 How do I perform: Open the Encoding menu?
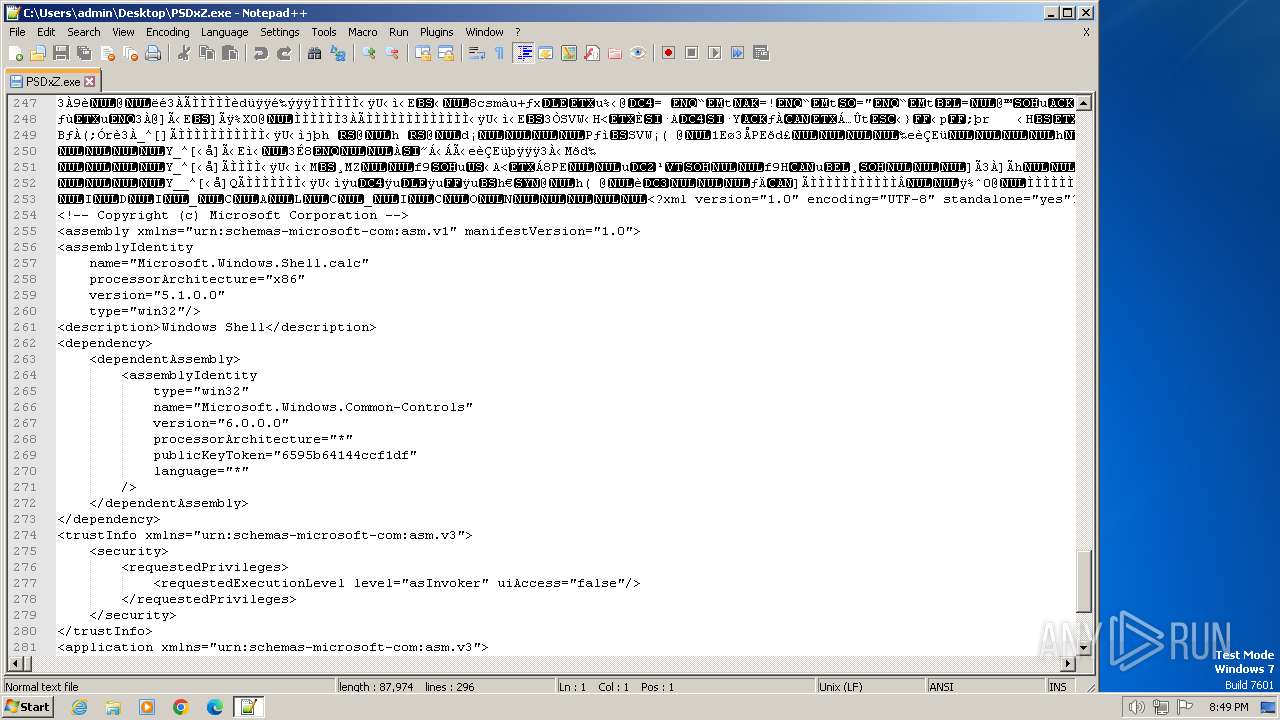coord(168,32)
